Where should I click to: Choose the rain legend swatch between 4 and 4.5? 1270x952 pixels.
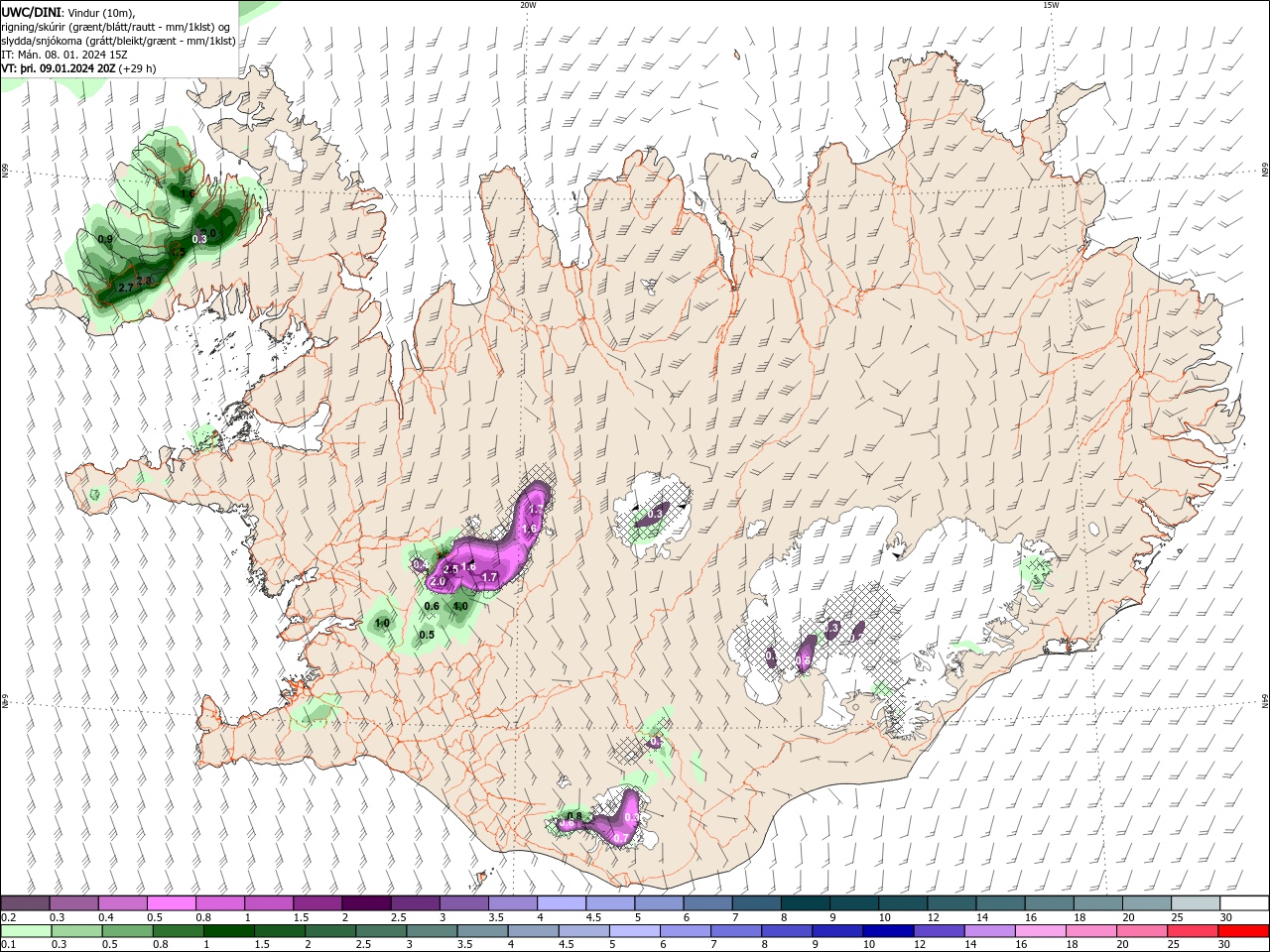(532, 931)
